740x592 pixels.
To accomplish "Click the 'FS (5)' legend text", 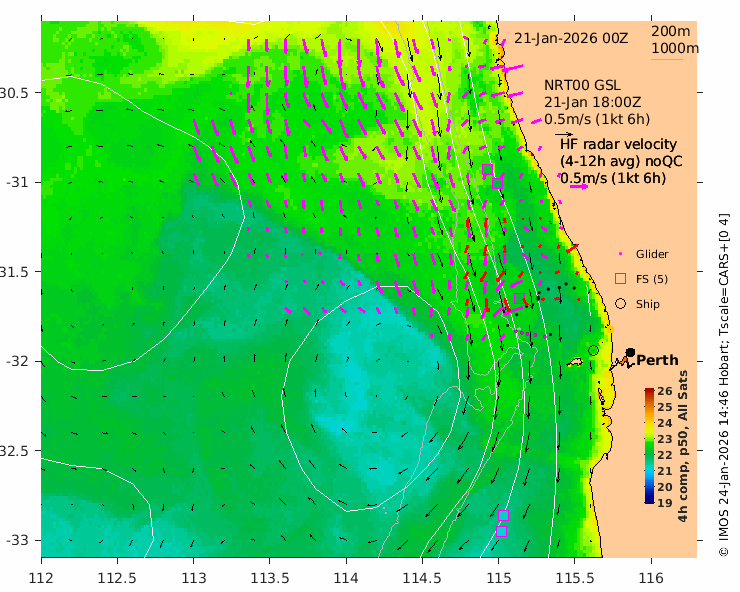I will point(652,279).
